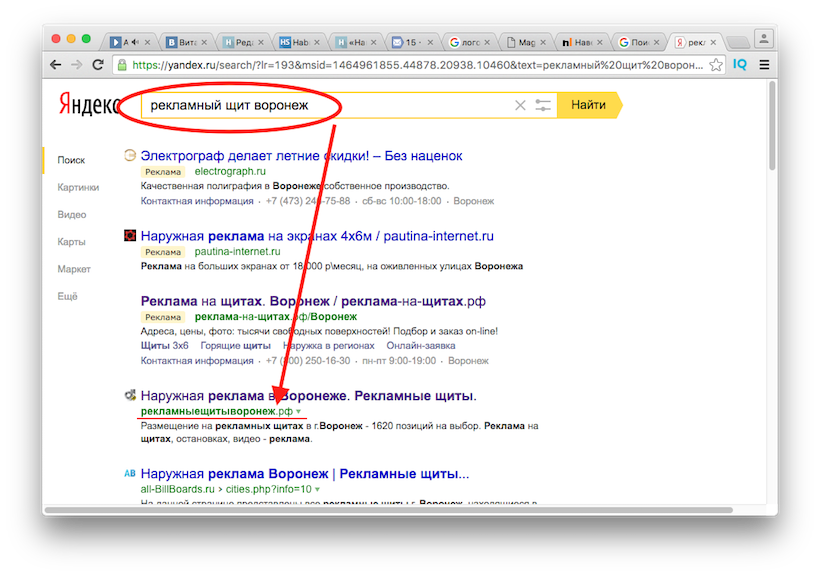The image size is (820, 576).
Task: Click the browser address bar
Action: (x=417, y=65)
